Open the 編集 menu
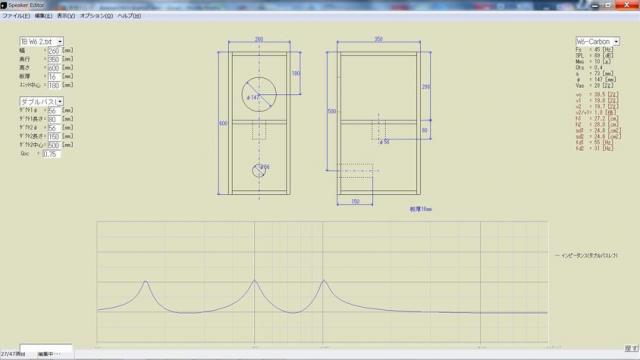 coord(43,16)
